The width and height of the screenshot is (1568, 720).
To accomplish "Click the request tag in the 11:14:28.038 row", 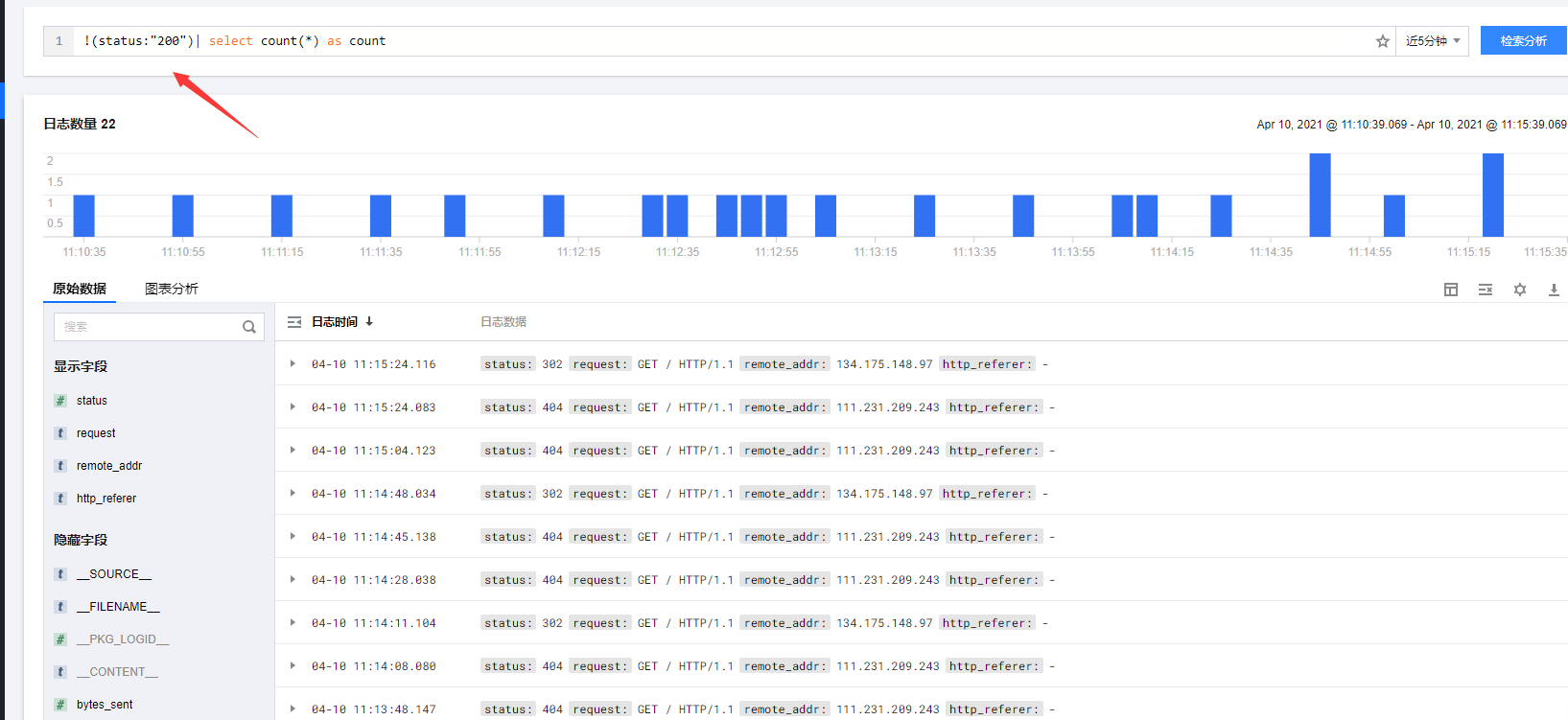I will [600, 580].
